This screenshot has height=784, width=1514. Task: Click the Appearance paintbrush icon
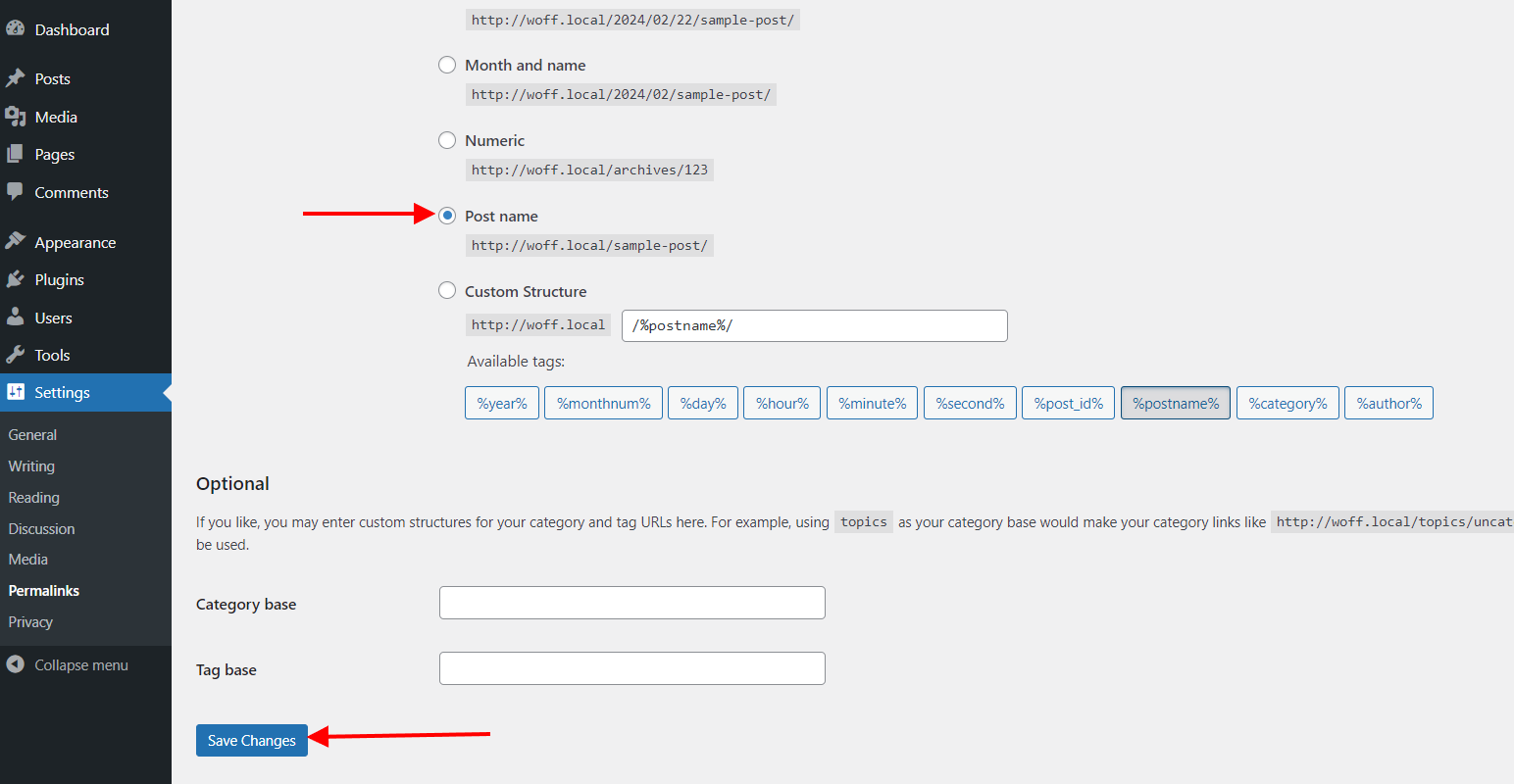(15, 242)
